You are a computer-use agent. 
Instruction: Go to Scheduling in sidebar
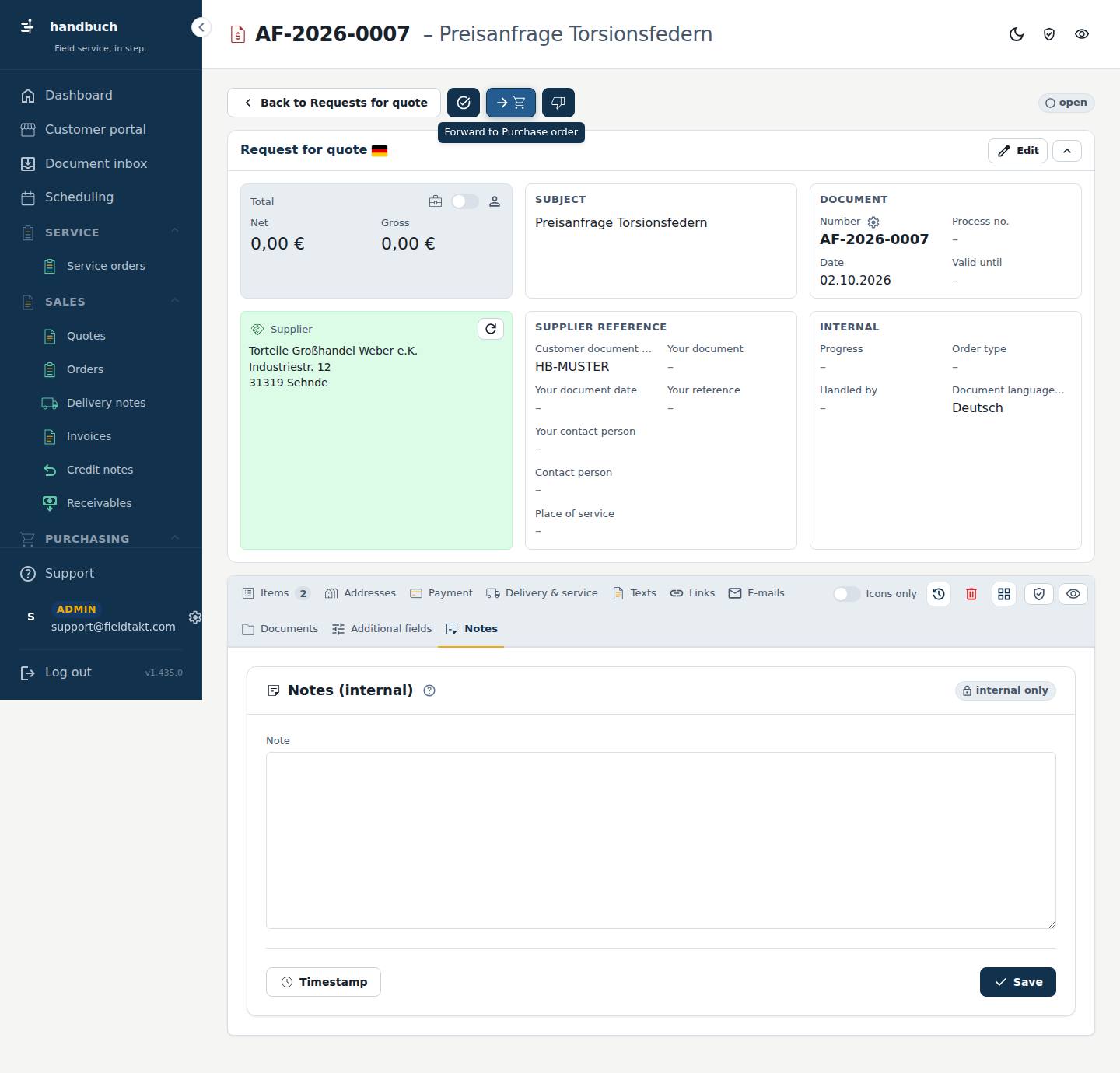point(101,197)
